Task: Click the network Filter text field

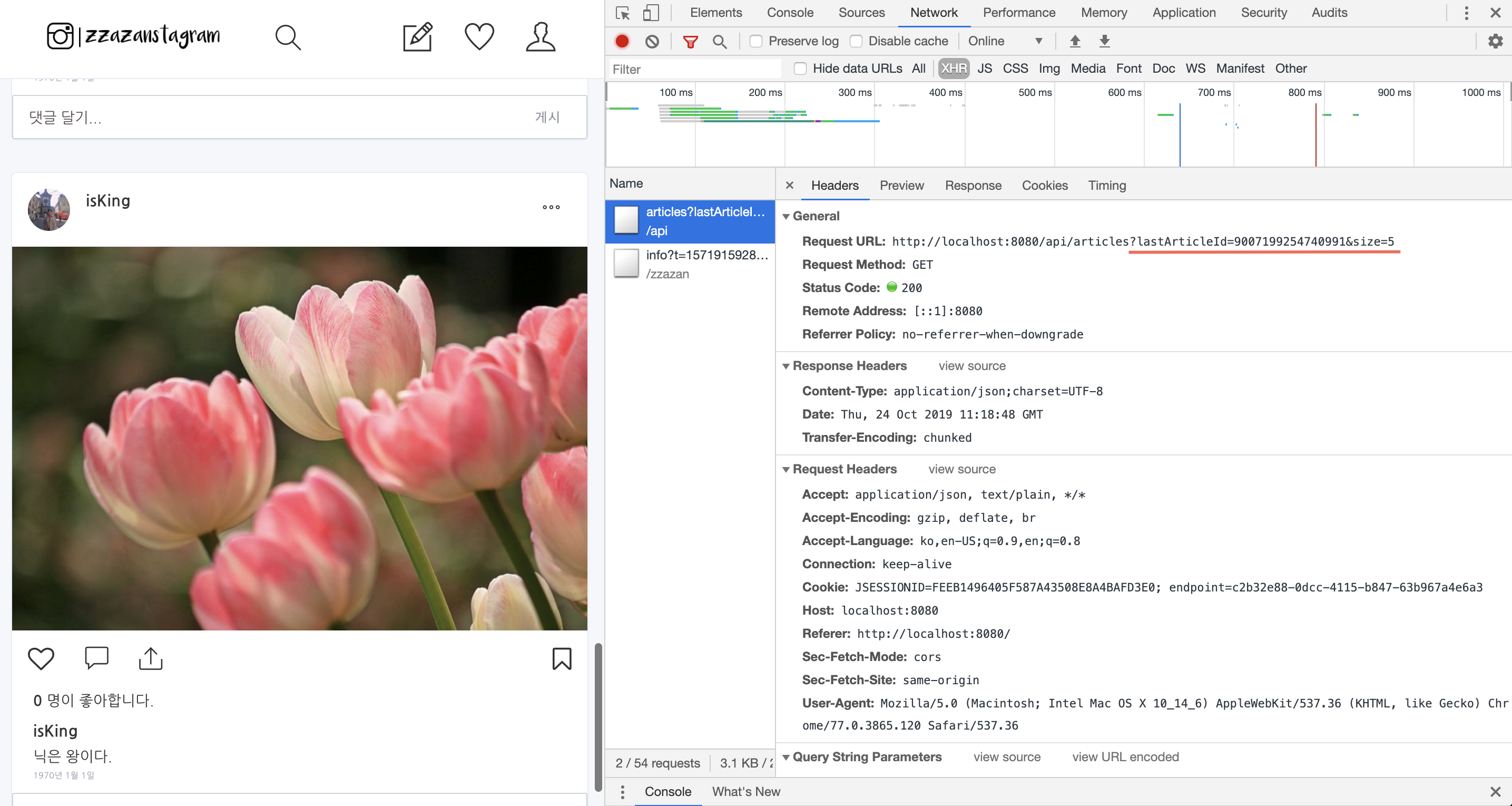Action: [x=695, y=70]
